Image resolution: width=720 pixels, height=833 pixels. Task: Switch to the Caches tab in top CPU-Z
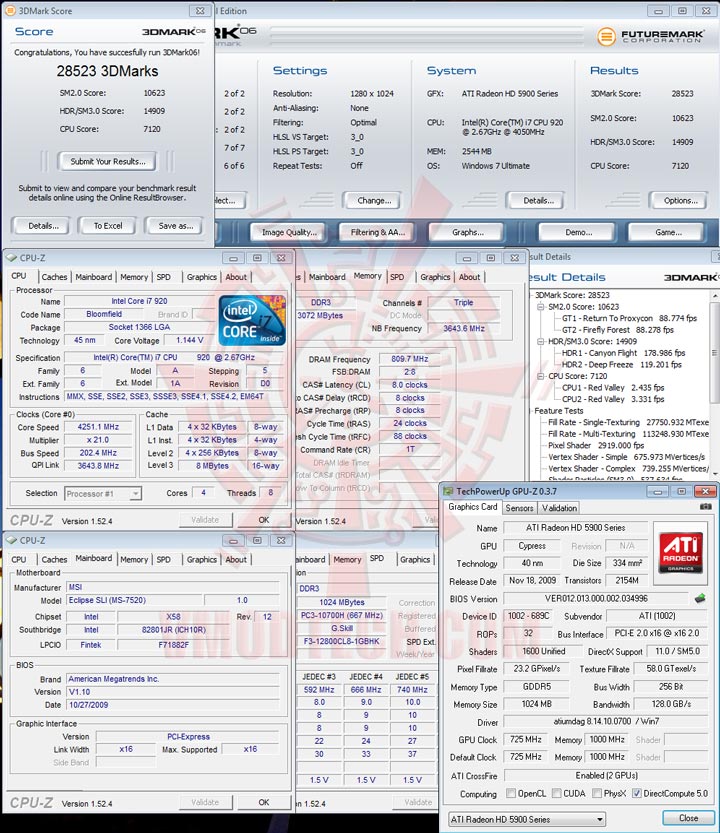coord(54,277)
